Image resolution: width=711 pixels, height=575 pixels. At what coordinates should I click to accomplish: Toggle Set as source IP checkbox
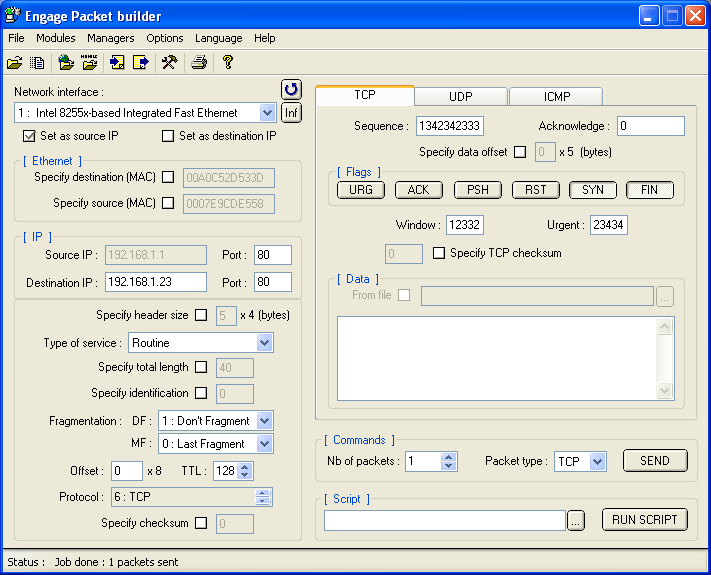tap(29, 136)
